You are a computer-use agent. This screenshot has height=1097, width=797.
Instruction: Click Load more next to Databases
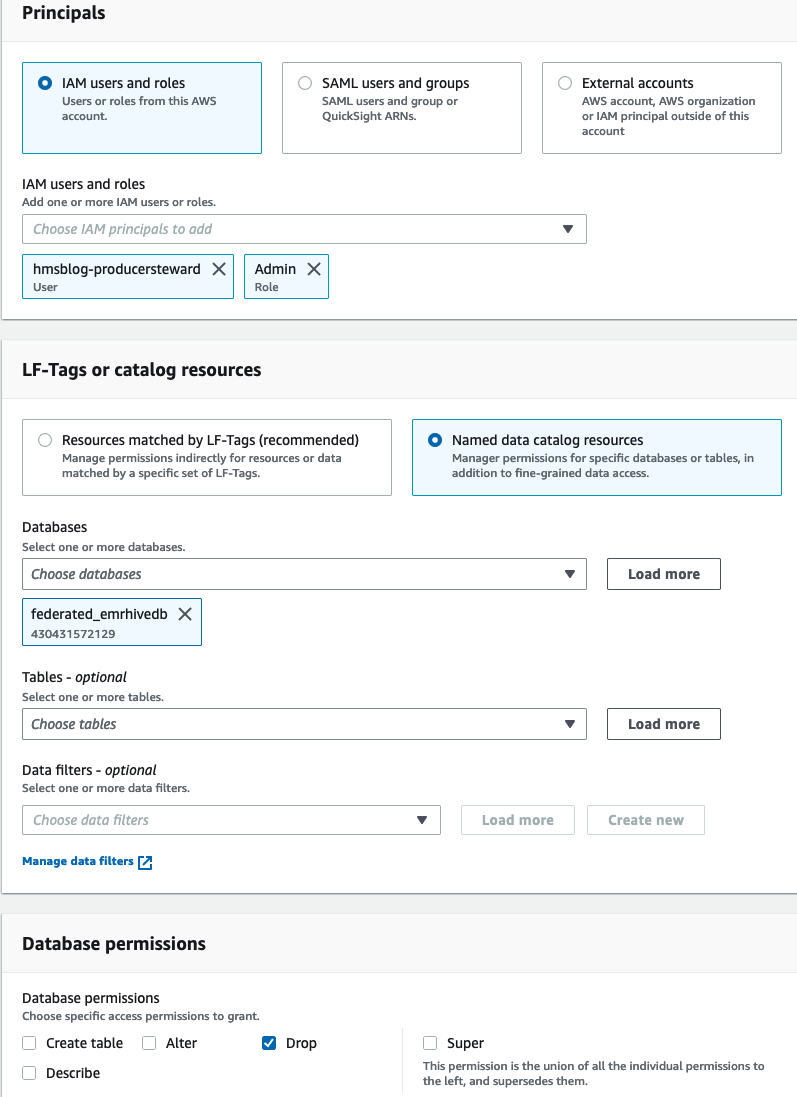click(664, 574)
